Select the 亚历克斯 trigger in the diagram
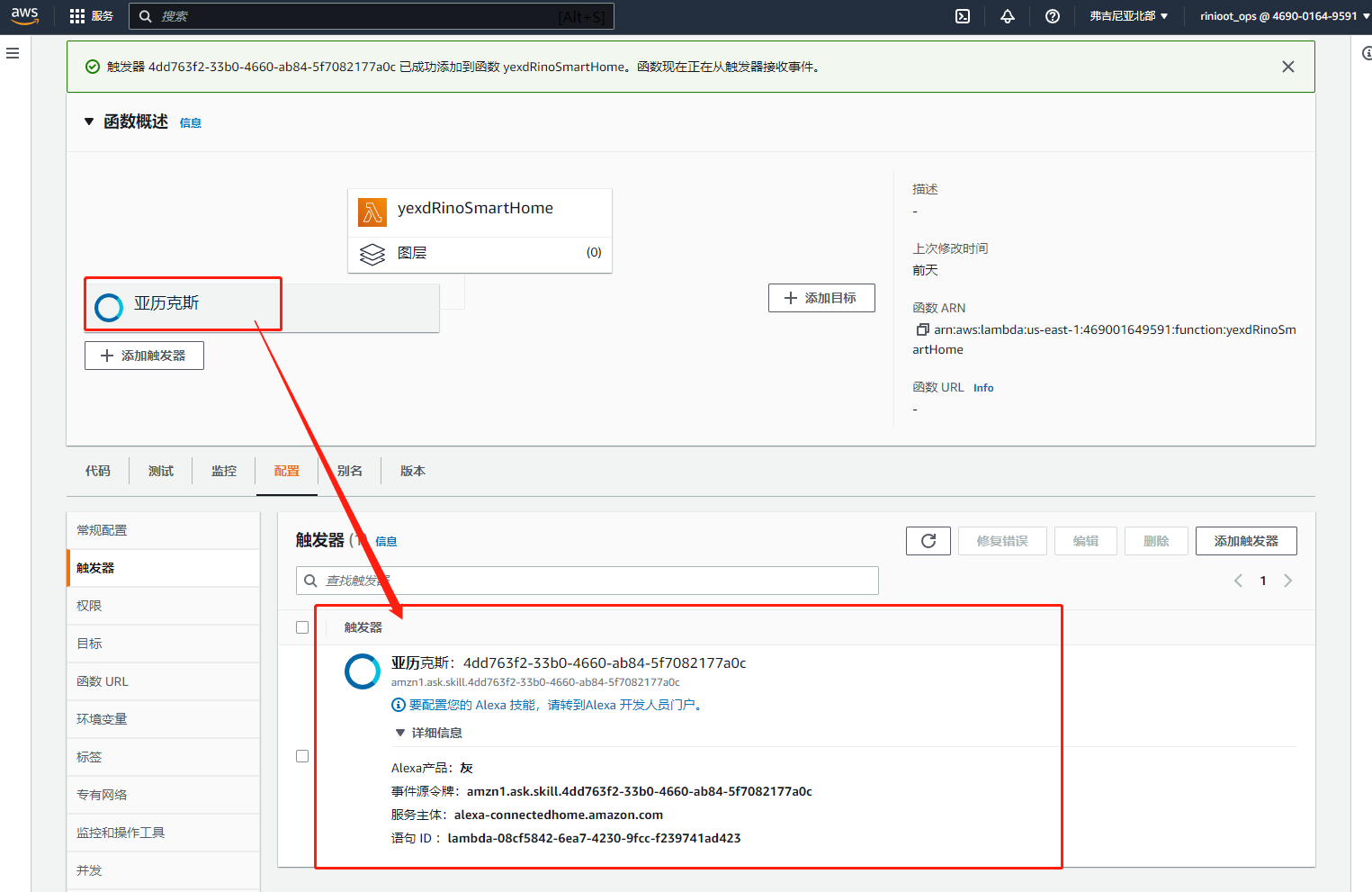Viewport: 1372px width, 892px height. (262, 308)
